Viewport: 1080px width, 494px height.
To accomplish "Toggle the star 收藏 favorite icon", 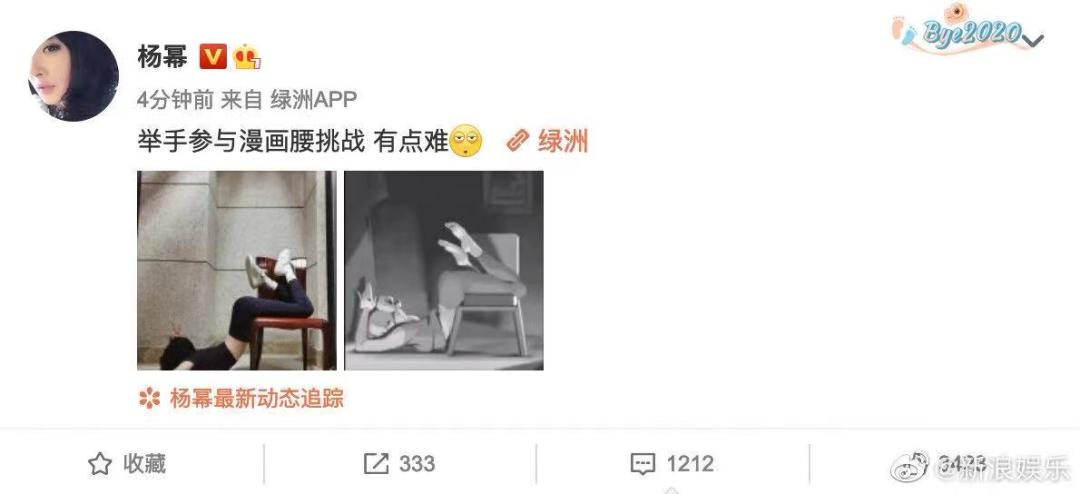I will coord(100,464).
